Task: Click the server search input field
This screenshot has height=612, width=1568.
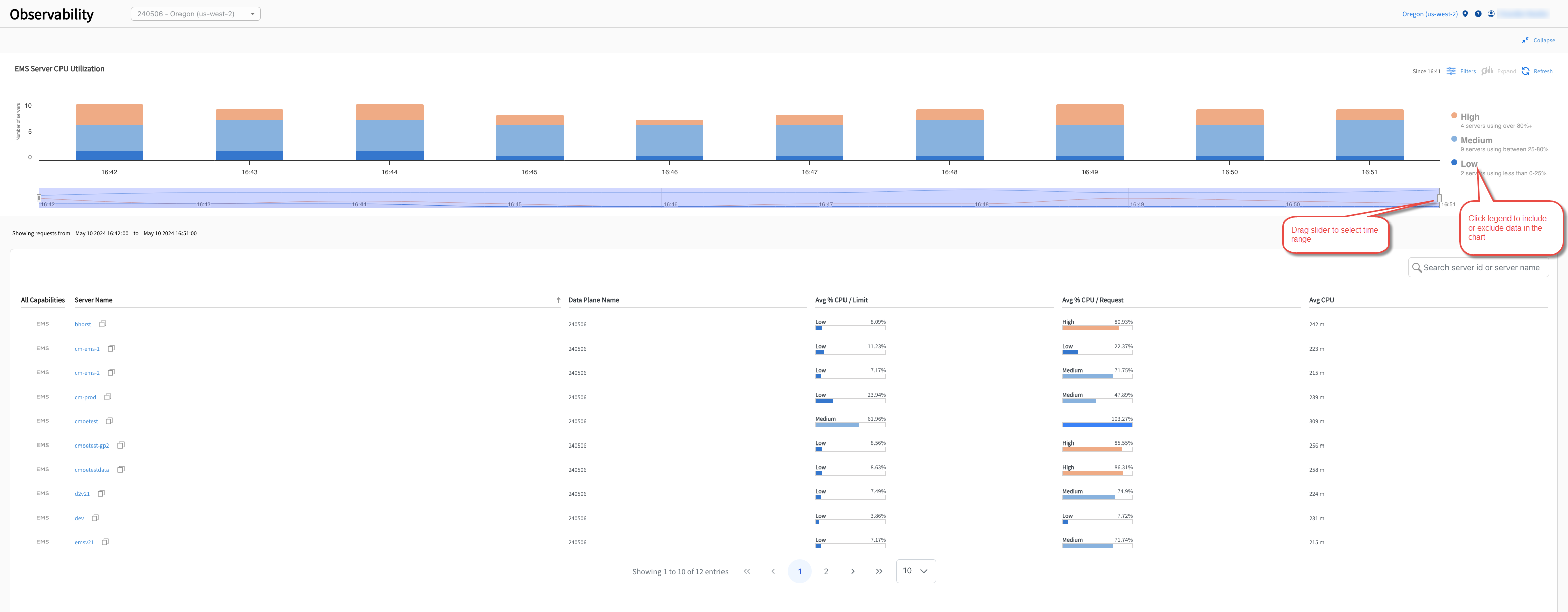Action: (1480, 267)
